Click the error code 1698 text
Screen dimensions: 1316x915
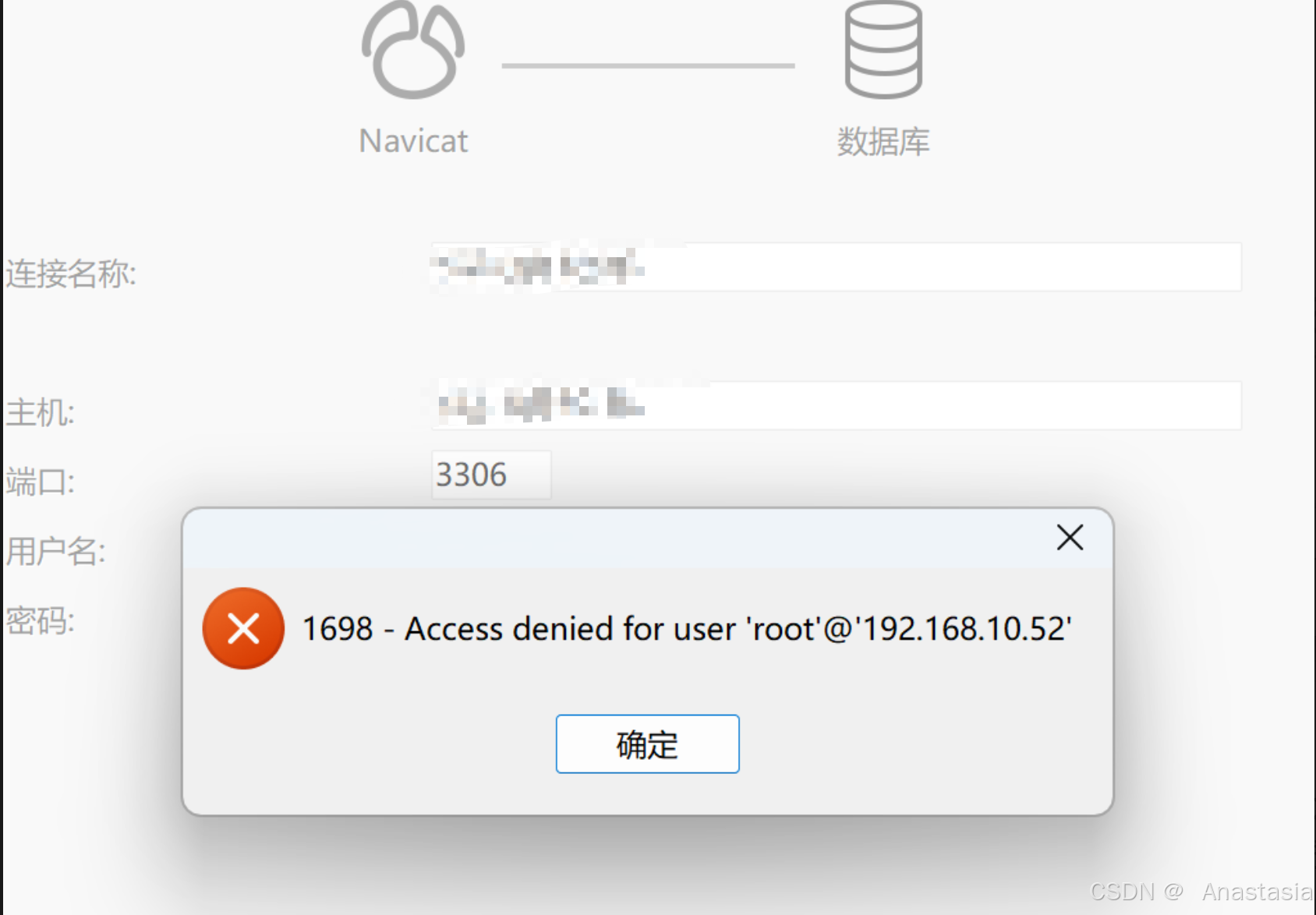click(x=338, y=629)
